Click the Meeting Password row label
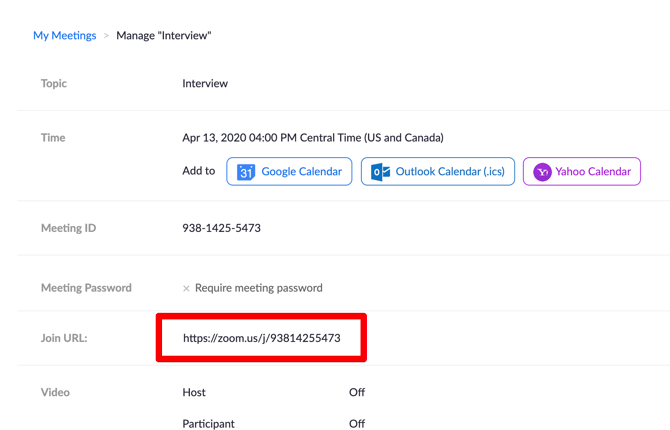Image resolution: width=670 pixels, height=430 pixels. (x=86, y=288)
